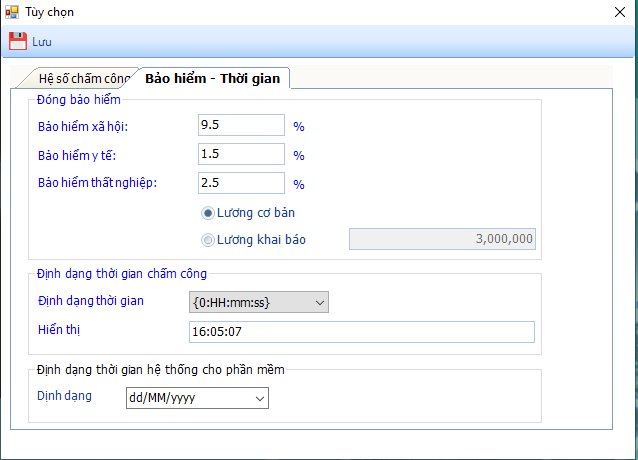Select the Lương khai báo radio button

(x=208, y=240)
